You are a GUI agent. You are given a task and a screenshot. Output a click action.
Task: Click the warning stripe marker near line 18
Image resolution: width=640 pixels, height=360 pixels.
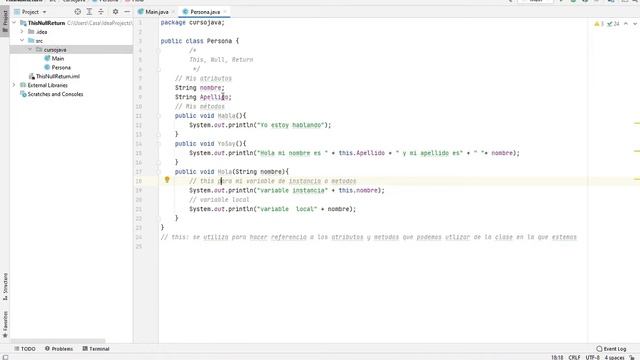(637, 179)
